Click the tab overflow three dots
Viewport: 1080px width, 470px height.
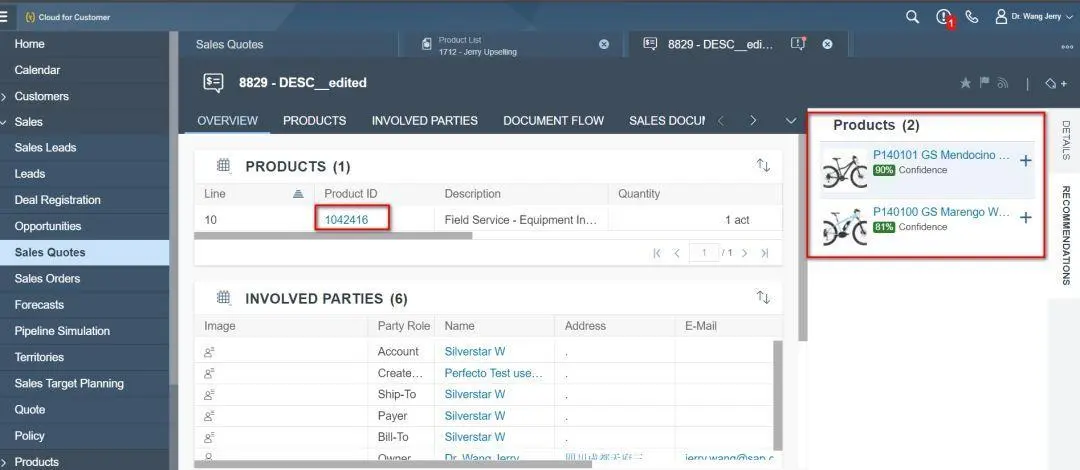click(x=1067, y=47)
